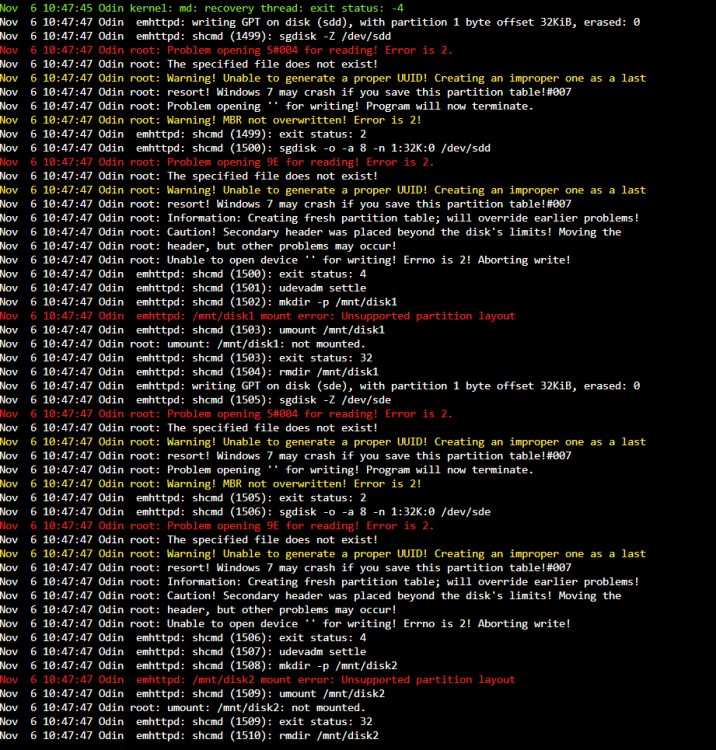
Task: Select the 'shcmd (1505): sgdisk -Z /dev/sde' line
Action: [196, 399]
